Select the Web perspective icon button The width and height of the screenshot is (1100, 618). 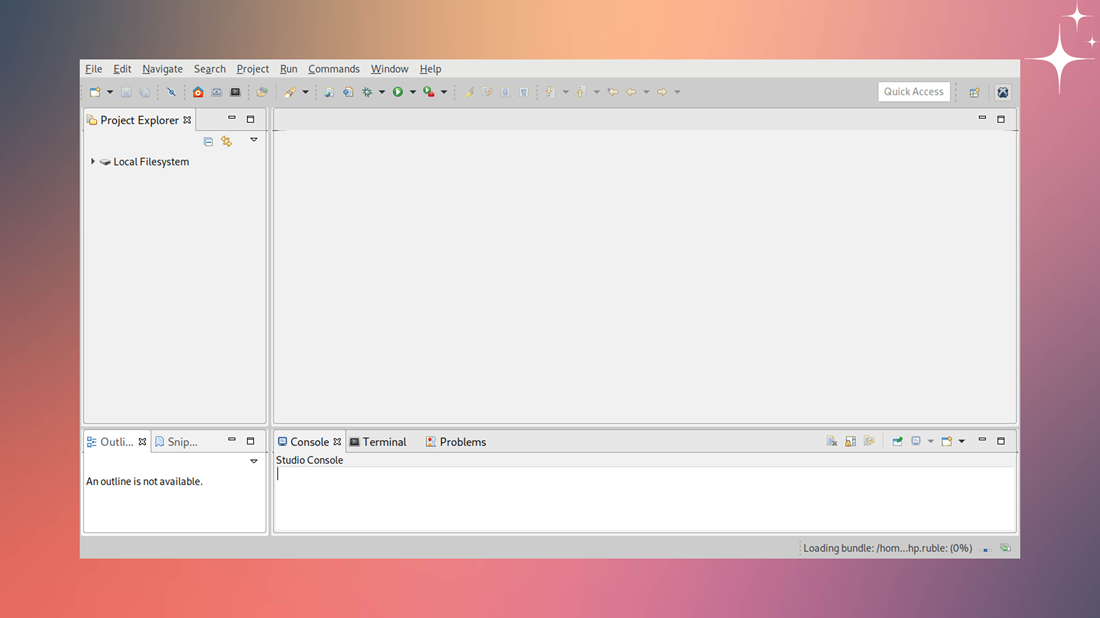point(1003,93)
